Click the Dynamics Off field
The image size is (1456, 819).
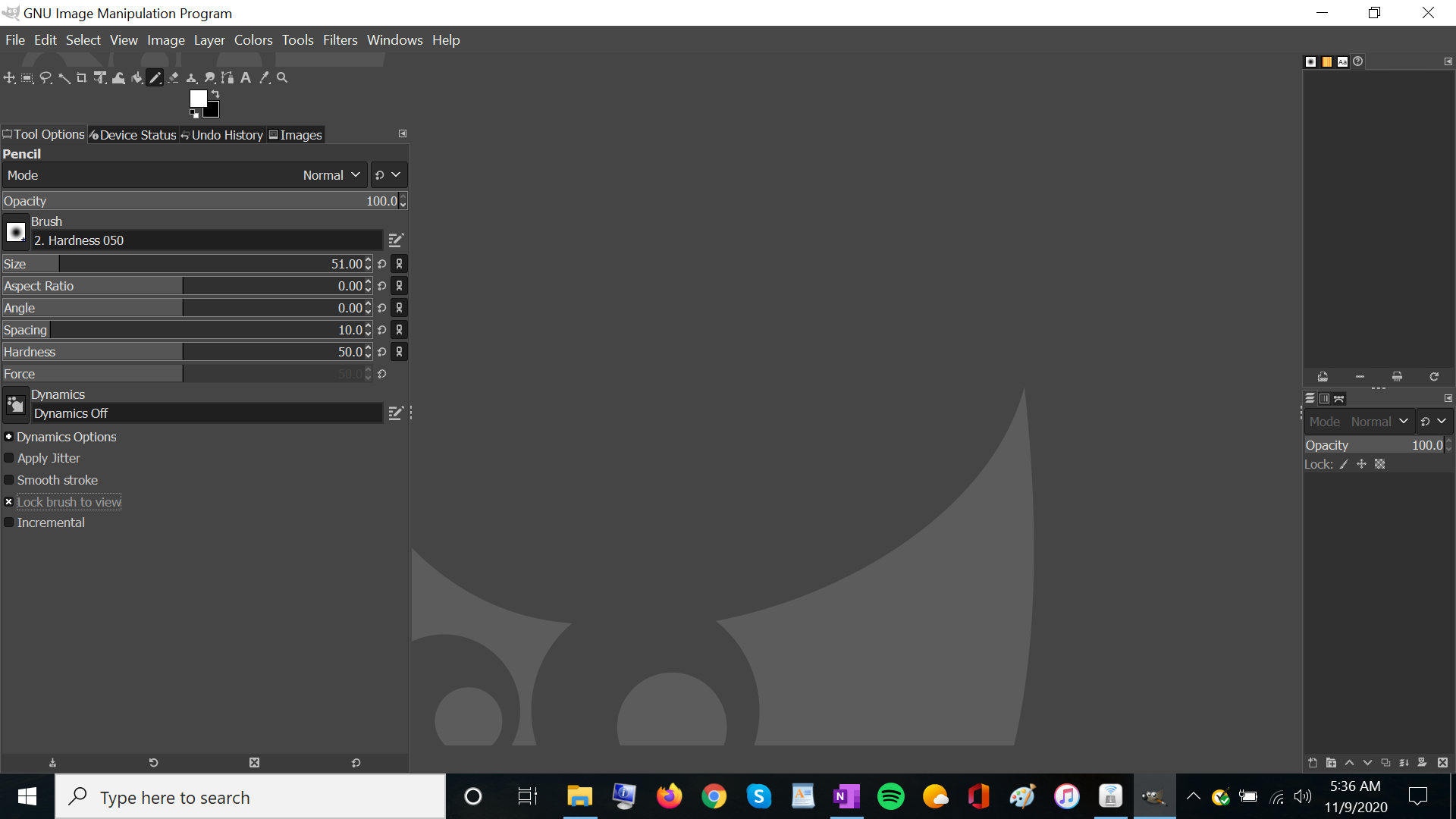point(206,413)
